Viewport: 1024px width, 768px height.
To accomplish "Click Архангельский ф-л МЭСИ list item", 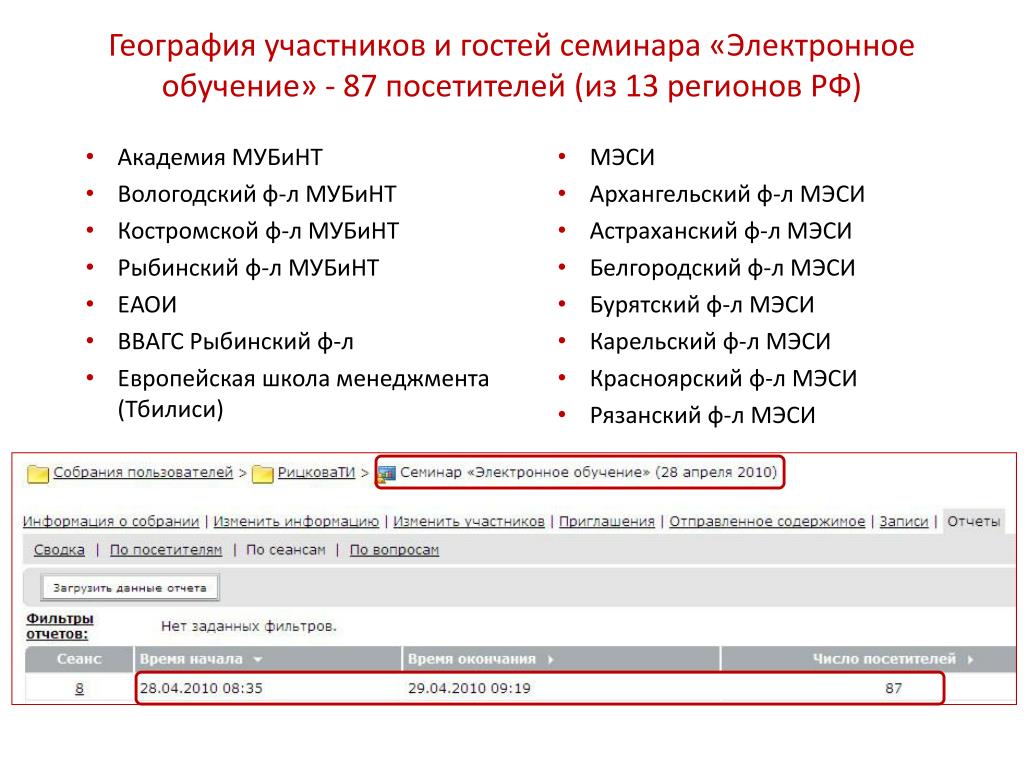I will click(728, 194).
